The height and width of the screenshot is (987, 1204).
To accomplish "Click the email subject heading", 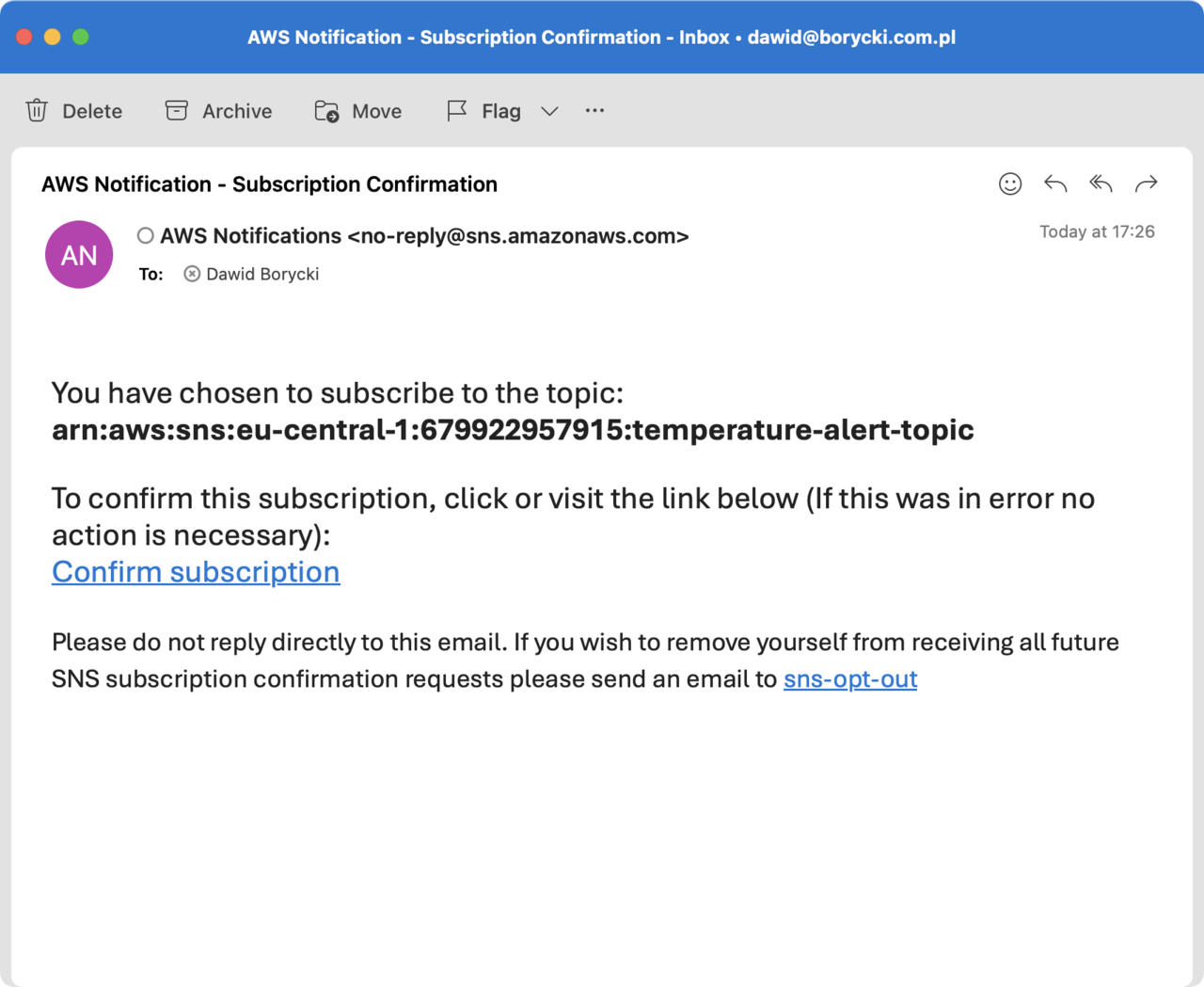I will click(269, 184).
